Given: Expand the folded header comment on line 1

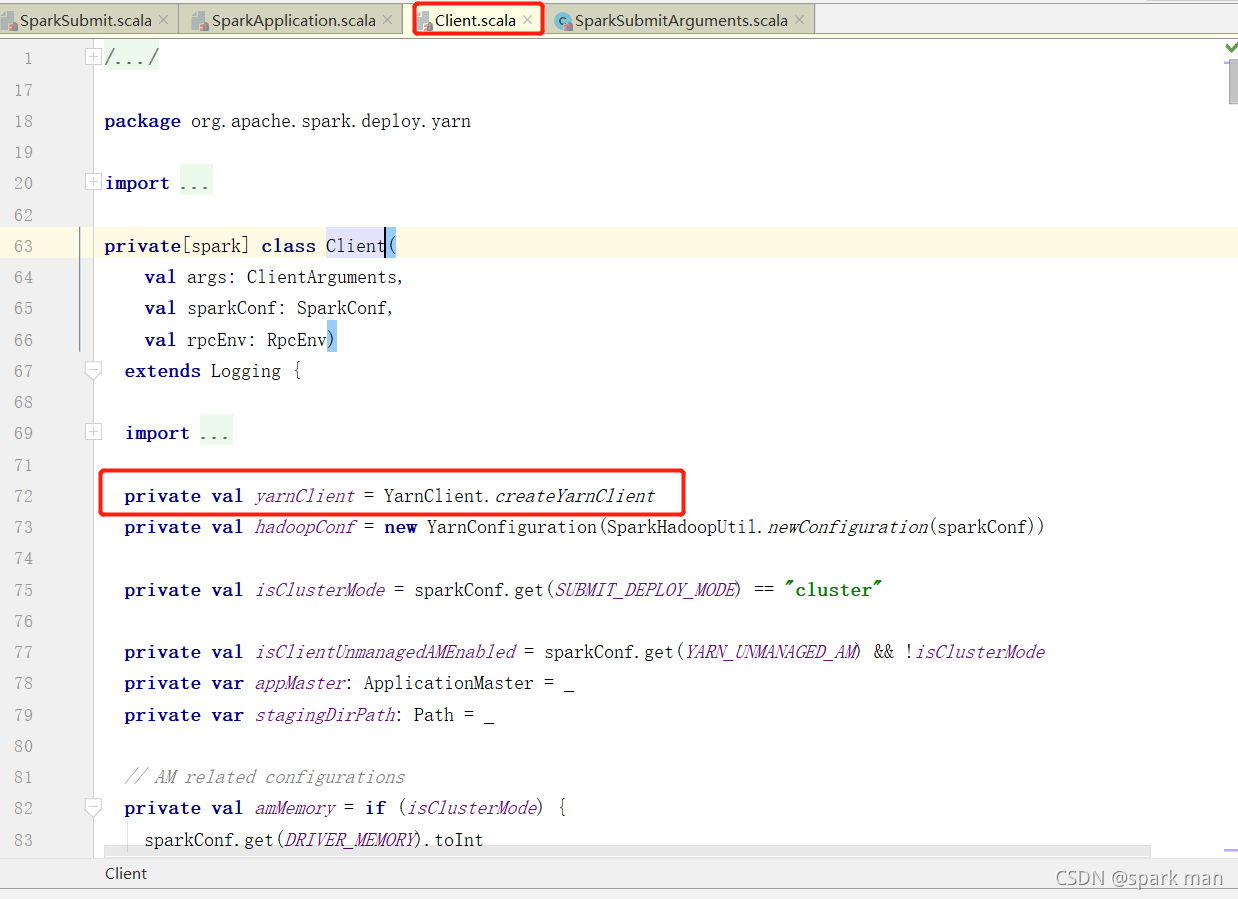Looking at the screenshot, I should pos(93,58).
